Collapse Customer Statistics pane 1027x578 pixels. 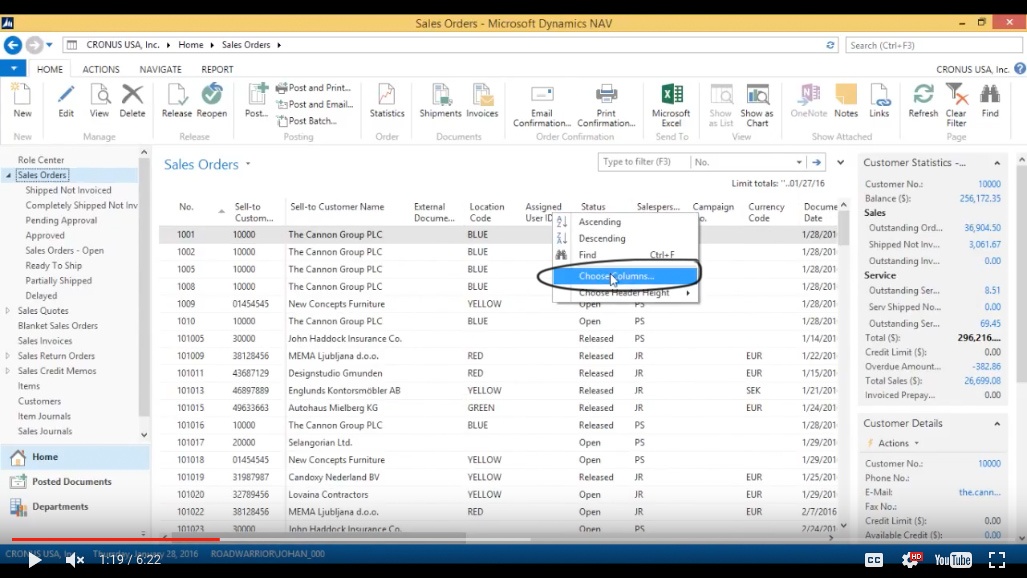pos(997,163)
